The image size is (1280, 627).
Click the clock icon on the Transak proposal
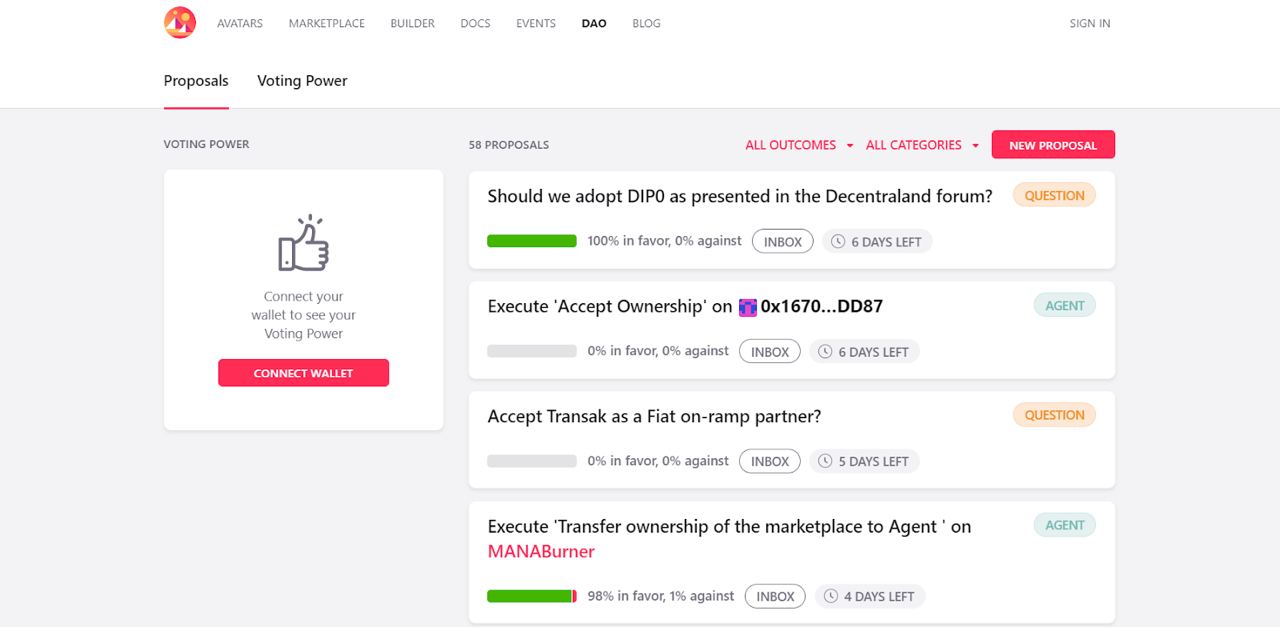coord(825,461)
